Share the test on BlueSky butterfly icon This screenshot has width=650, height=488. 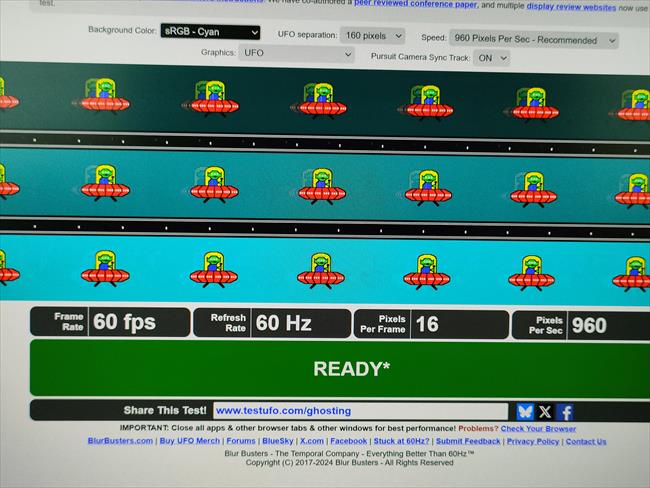pos(525,412)
